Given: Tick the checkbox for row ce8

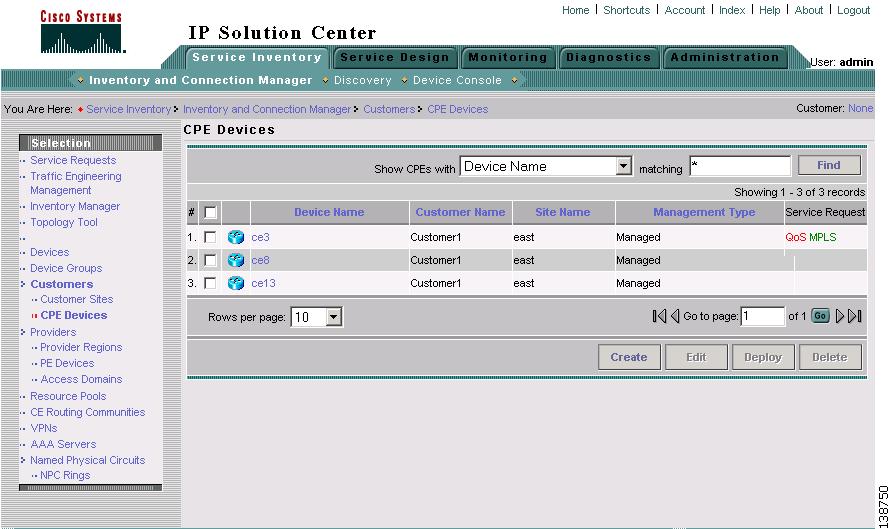Looking at the screenshot, I should [210, 260].
